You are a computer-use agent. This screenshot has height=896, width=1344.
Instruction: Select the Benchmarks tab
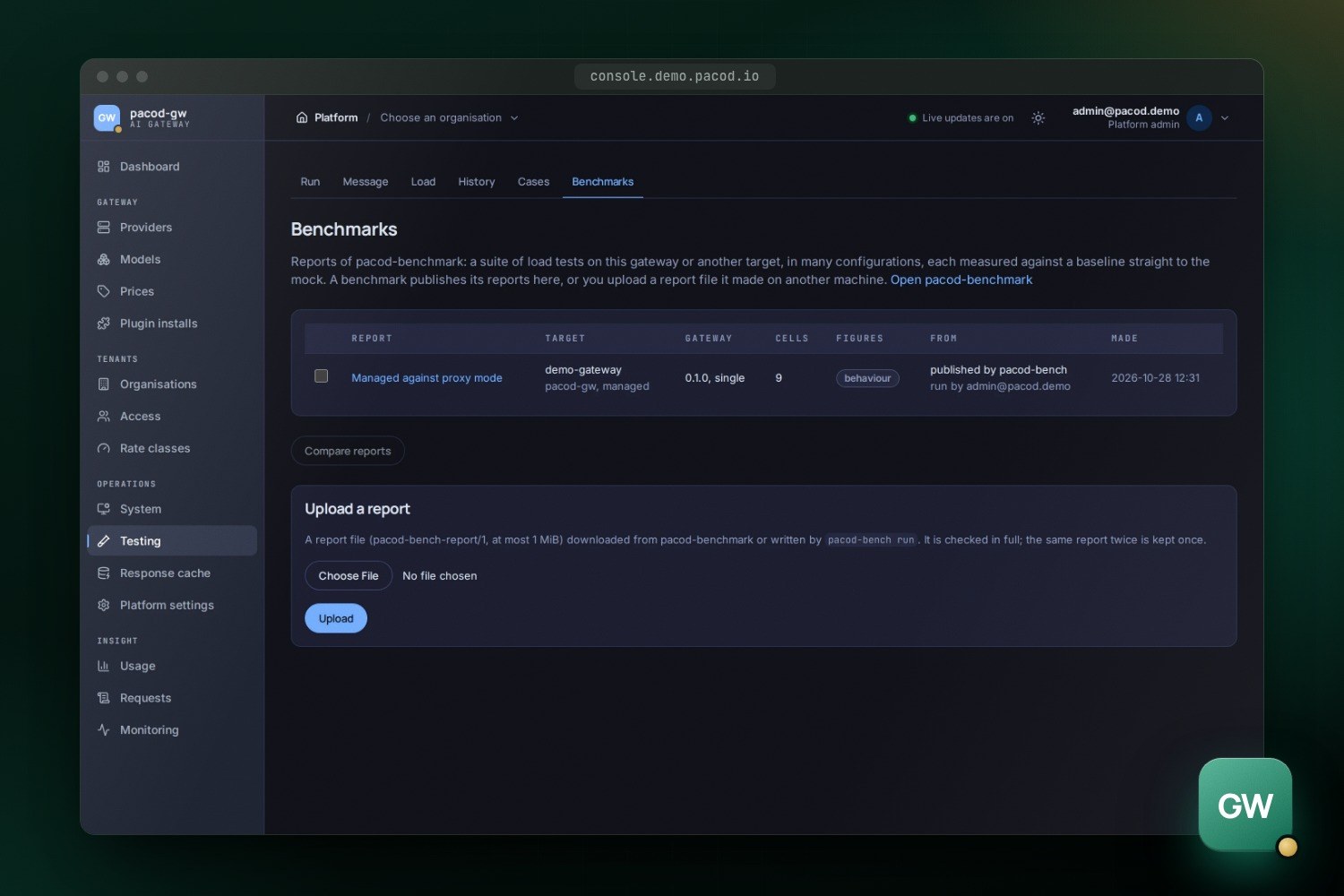tap(603, 182)
